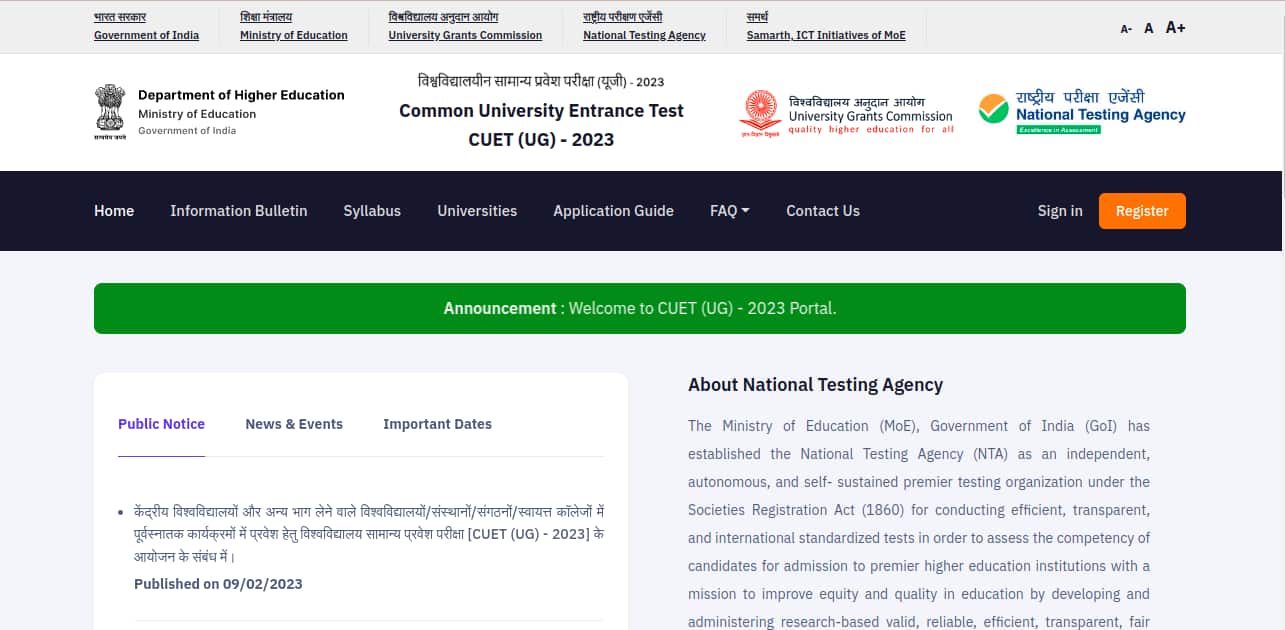Viewport: 1285px width, 630px height.
Task: Expand the FAQ chevron in the navbar
Action: click(746, 211)
